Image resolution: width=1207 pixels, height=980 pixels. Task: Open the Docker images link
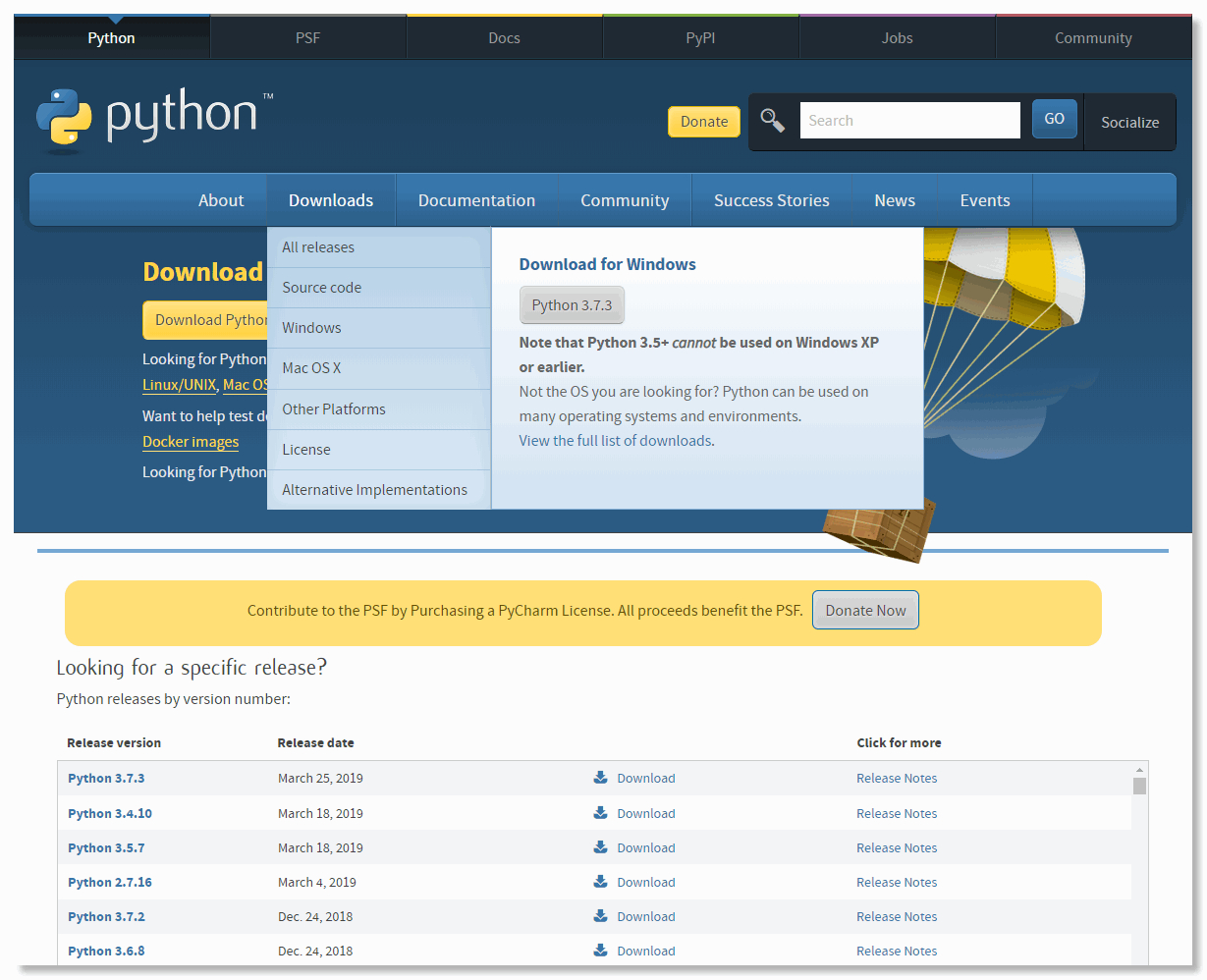coord(191,442)
